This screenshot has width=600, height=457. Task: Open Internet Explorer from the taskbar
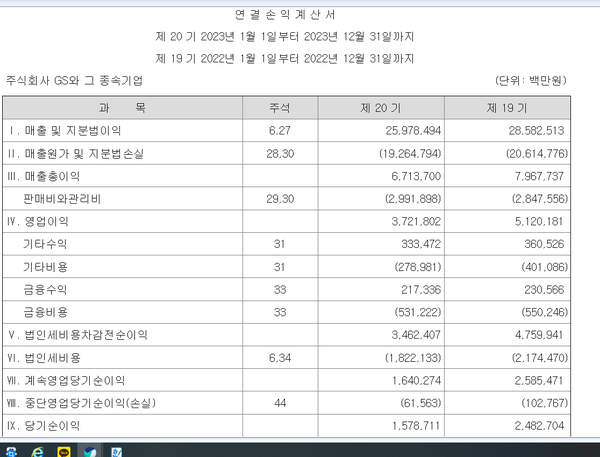(x=37, y=452)
